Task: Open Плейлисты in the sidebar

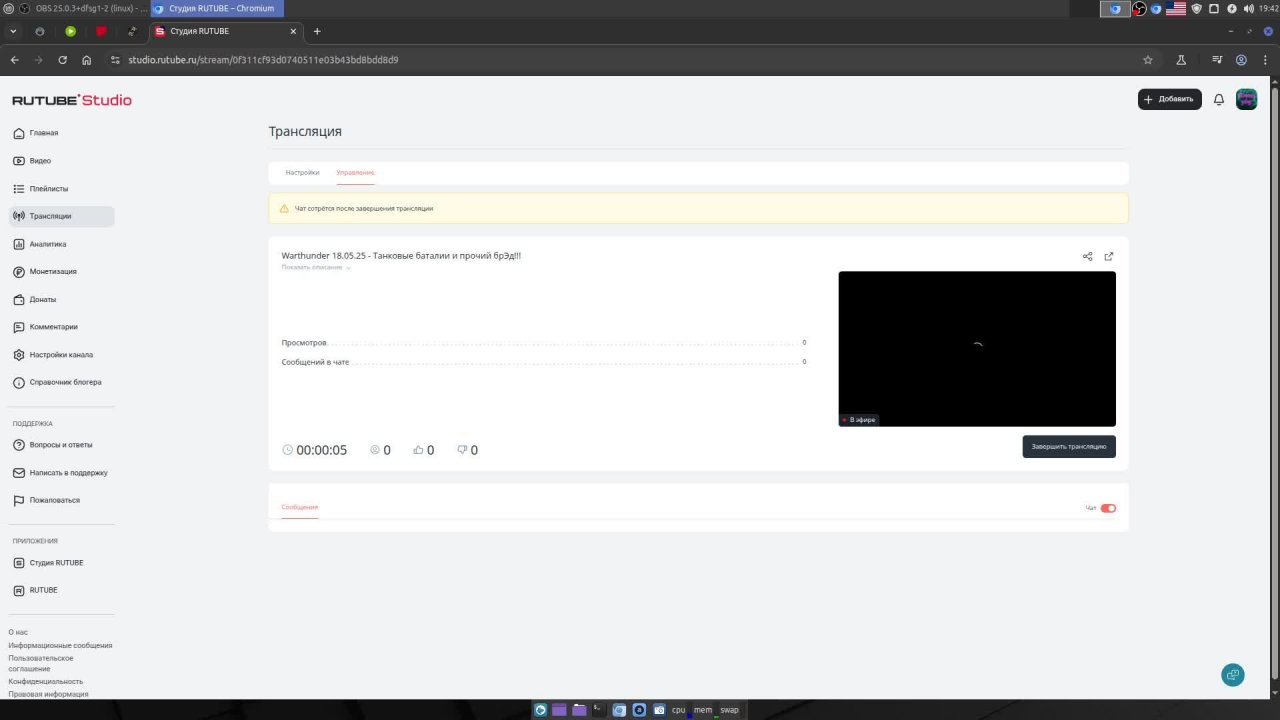Action: (40, 188)
